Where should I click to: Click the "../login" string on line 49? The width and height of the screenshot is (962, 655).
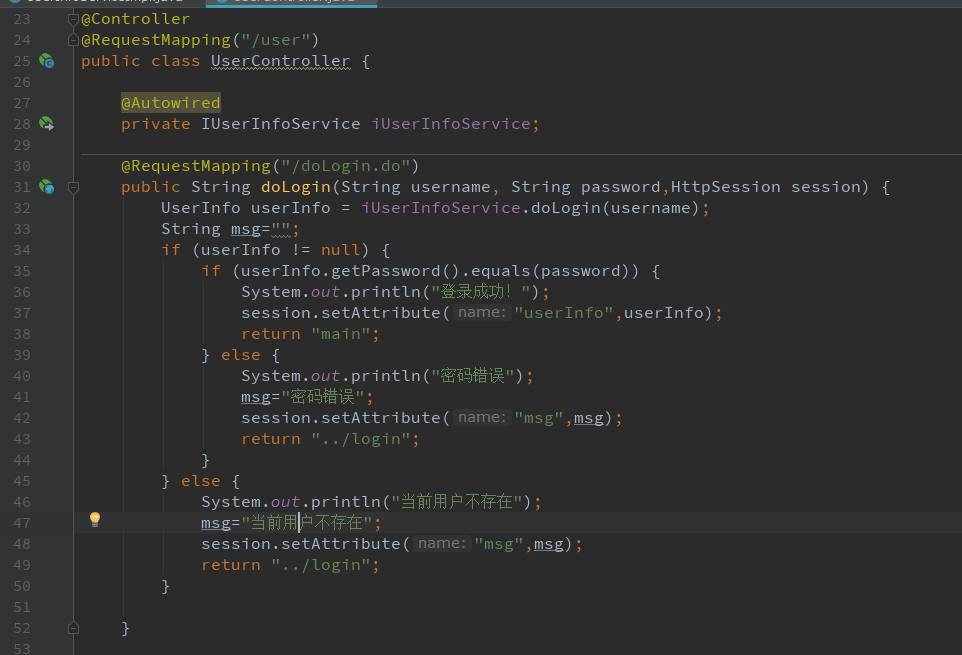321,565
